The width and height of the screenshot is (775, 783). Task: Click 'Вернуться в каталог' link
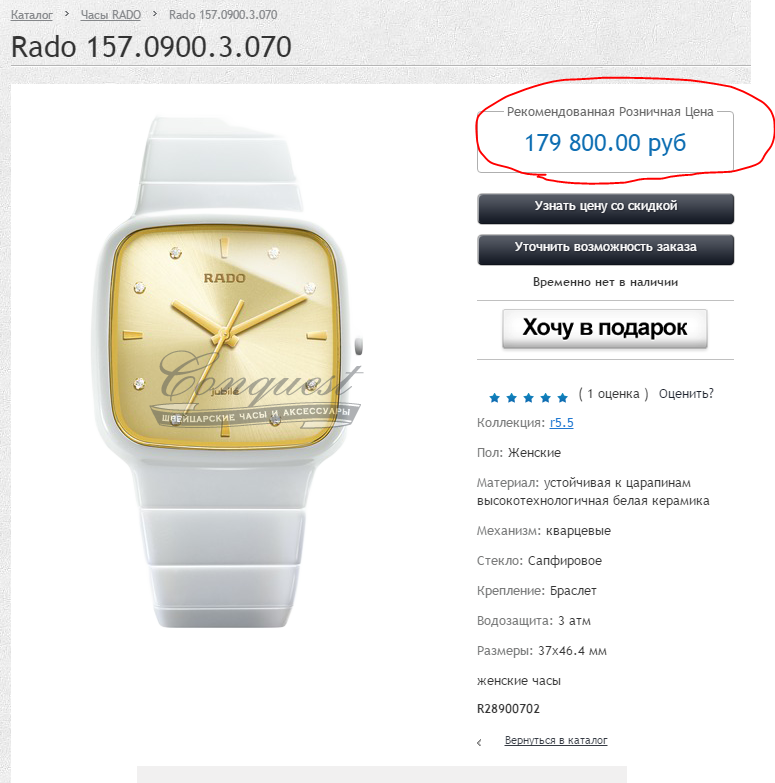556,740
